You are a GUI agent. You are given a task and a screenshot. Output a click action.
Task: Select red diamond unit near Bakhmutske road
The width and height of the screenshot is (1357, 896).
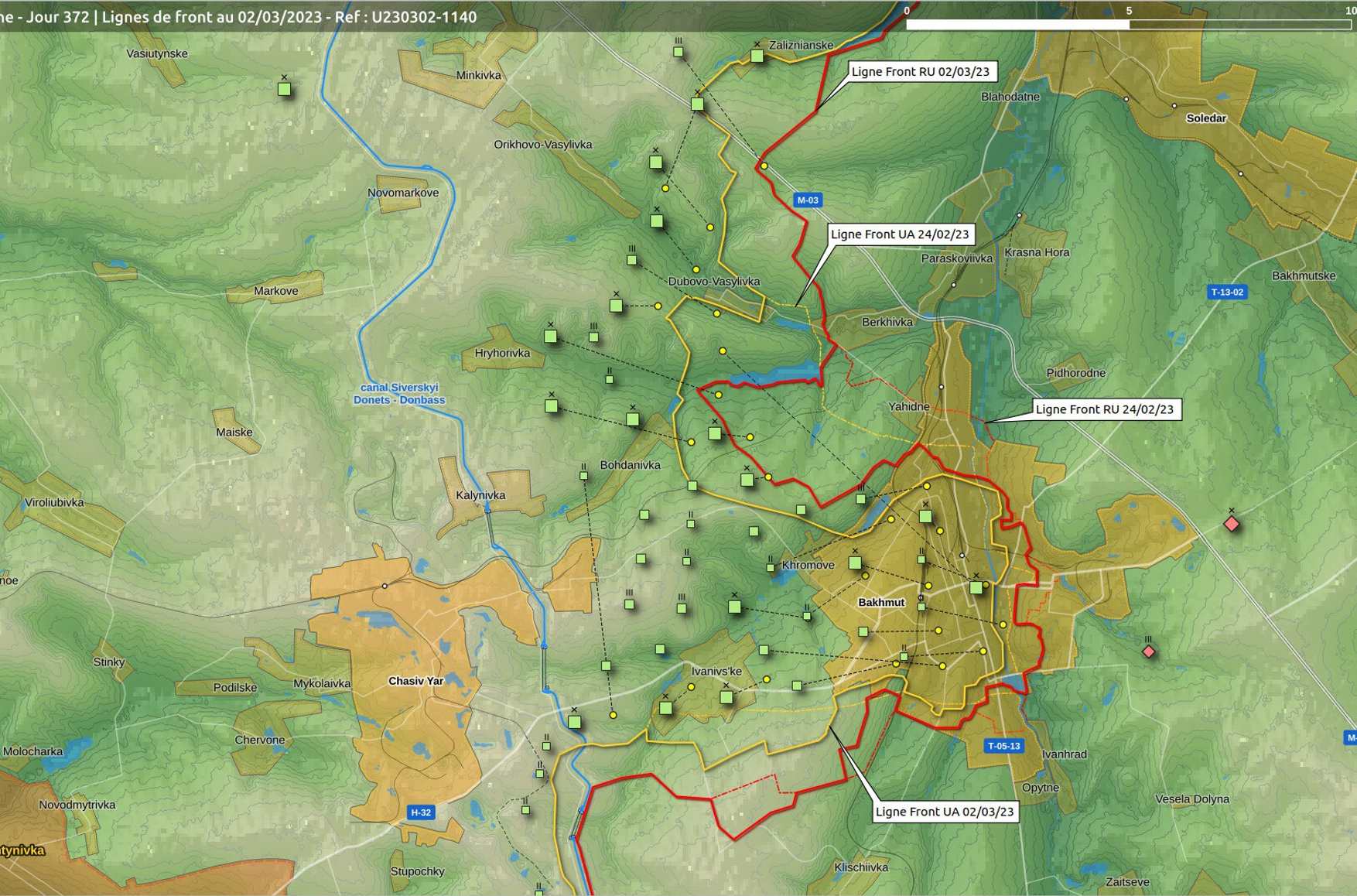pyautogui.click(x=1232, y=525)
